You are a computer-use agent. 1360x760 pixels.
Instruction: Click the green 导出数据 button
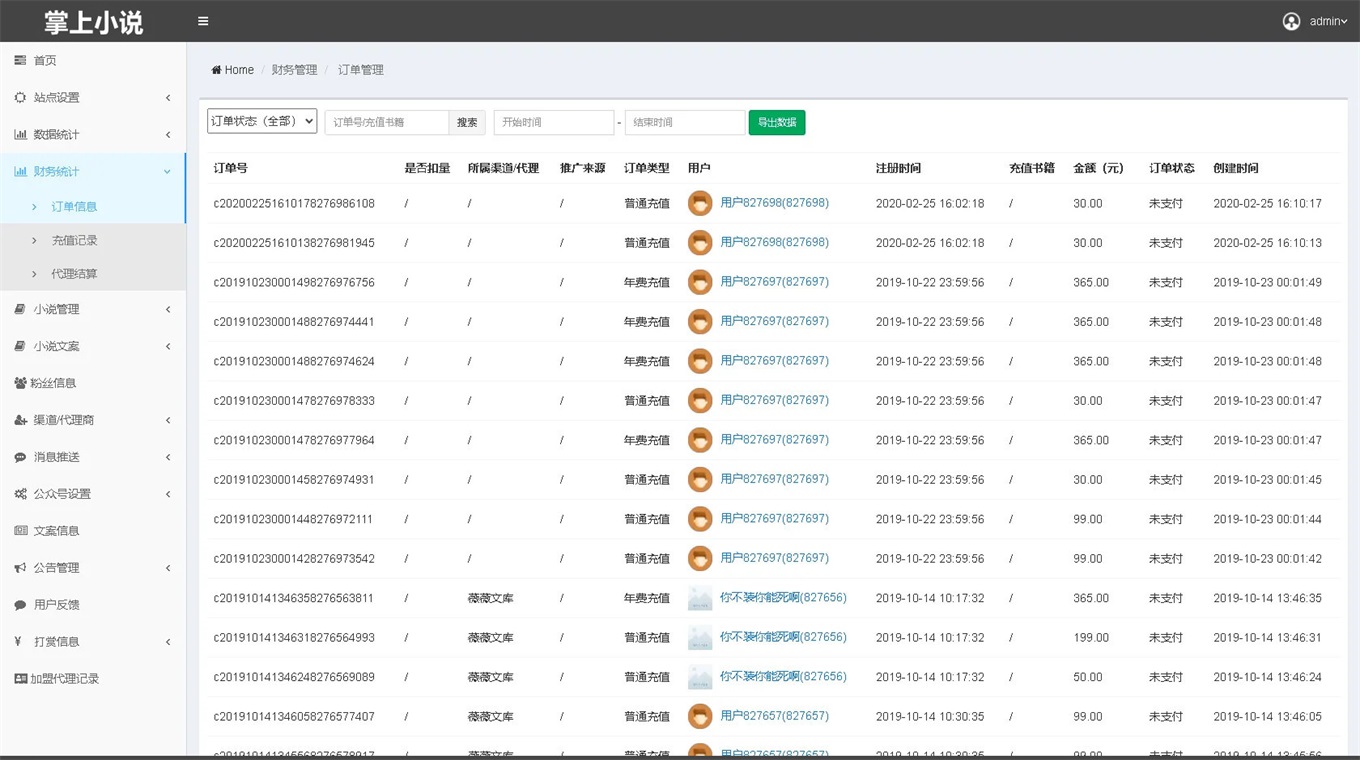[777, 122]
